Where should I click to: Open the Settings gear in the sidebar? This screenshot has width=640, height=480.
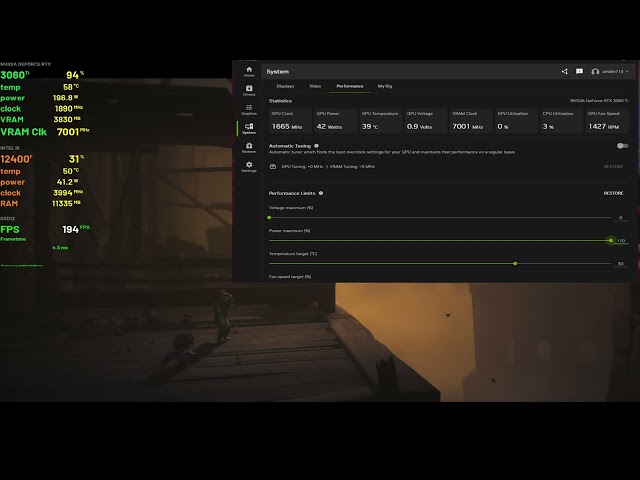[249, 167]
